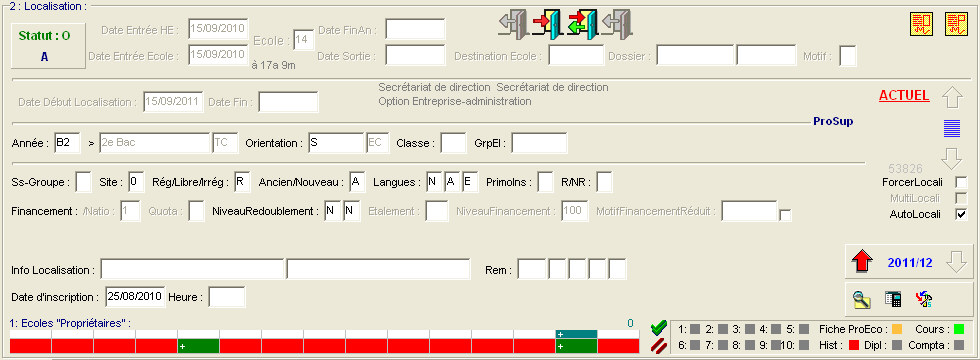Click the Heure input field
Viewport: 980px width, 360px height.
click(x=227, y=297)
